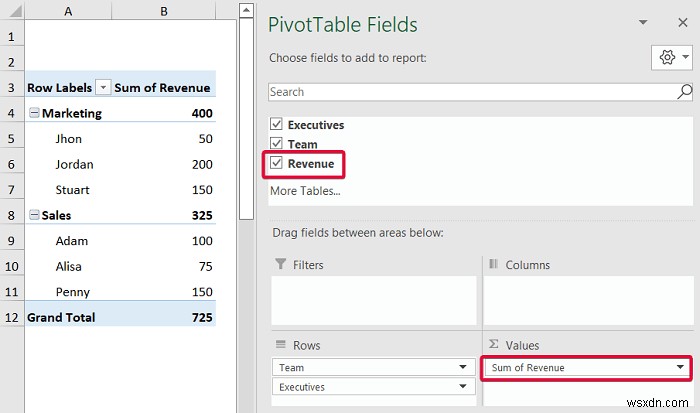Image resolution: width=700 pixels, height=413 pixels.
Task: Uncheck the Revenue field checkbox
Action: [276, 163]
